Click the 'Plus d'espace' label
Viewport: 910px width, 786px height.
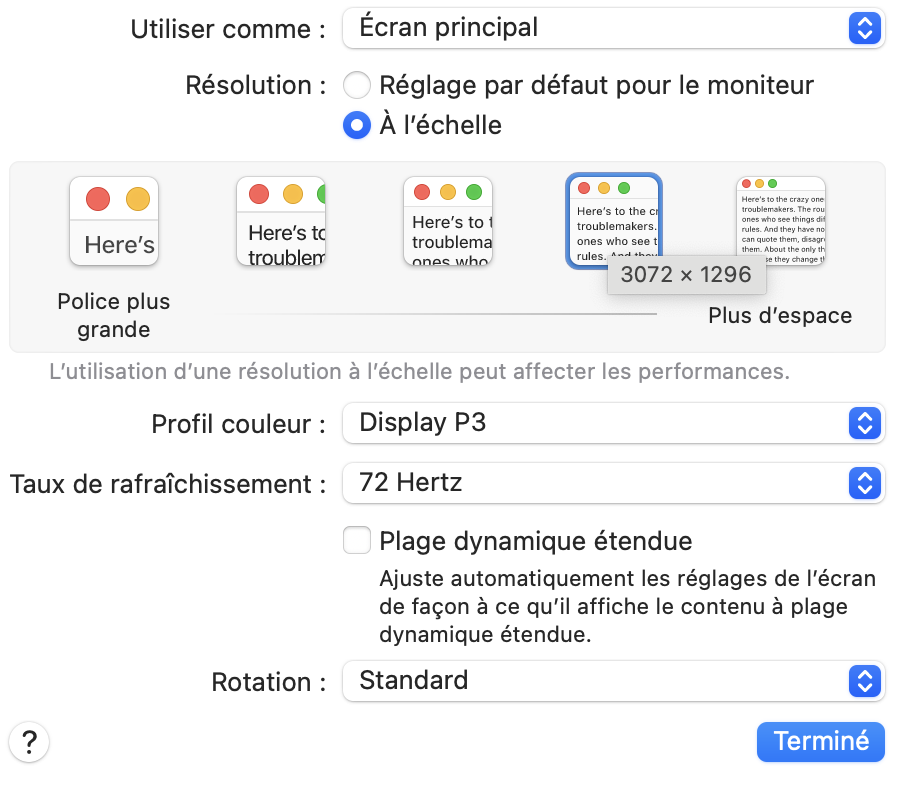pyautogui.click(x=780, y=316)
